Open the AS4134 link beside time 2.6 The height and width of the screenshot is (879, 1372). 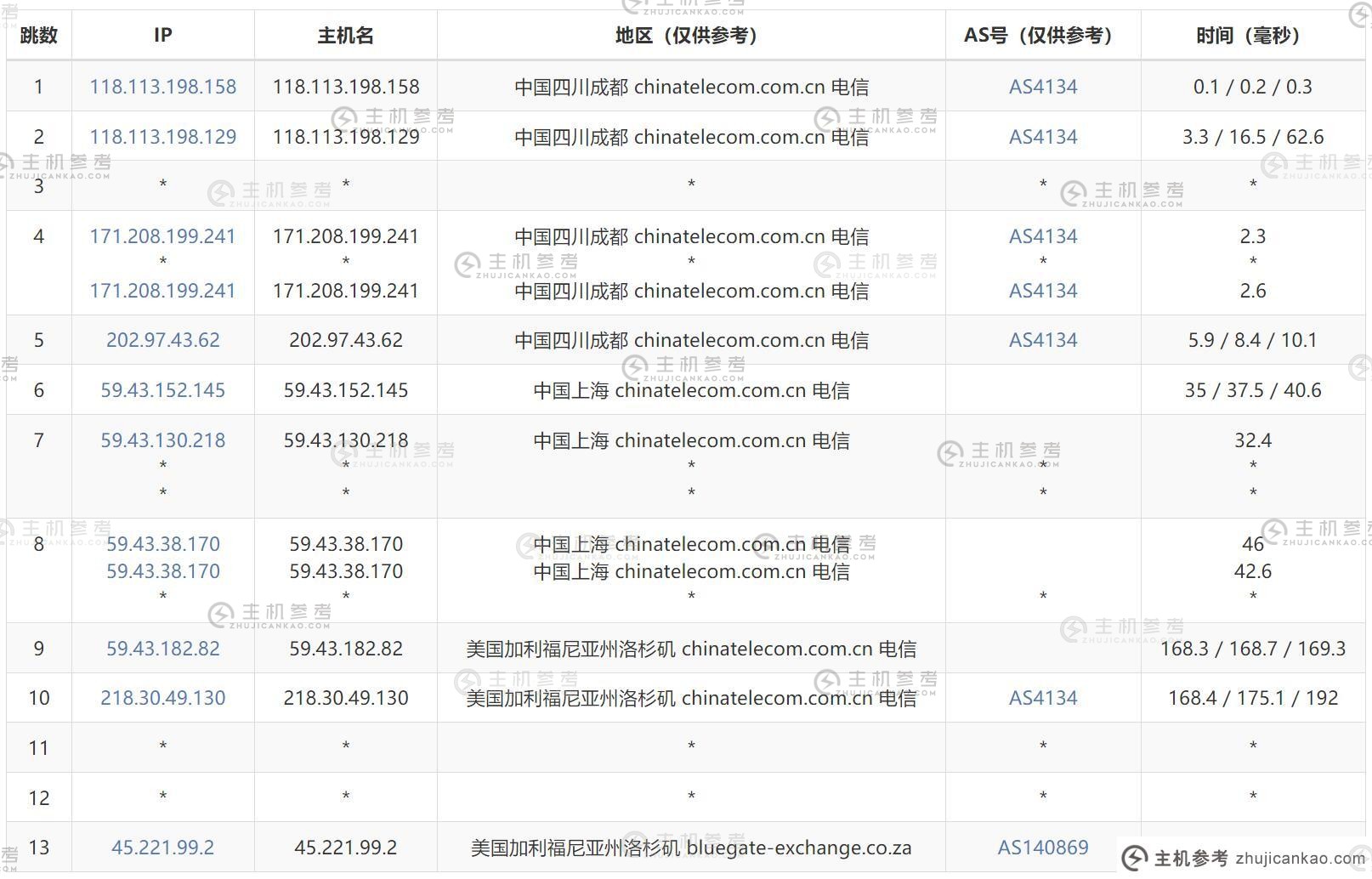(1043, 291)
